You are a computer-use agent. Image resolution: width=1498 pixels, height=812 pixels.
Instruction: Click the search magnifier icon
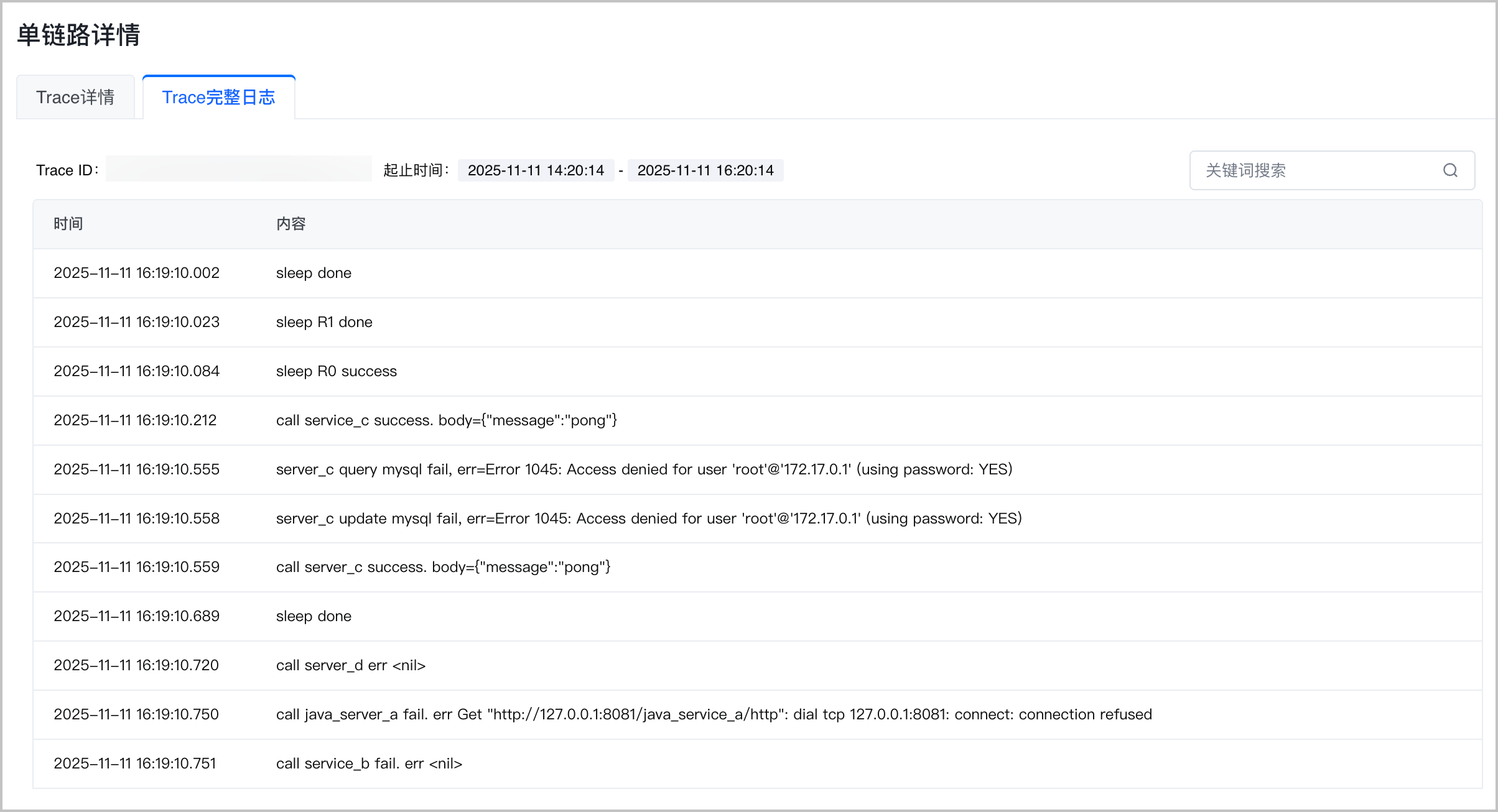click(x=1450, y=170)
